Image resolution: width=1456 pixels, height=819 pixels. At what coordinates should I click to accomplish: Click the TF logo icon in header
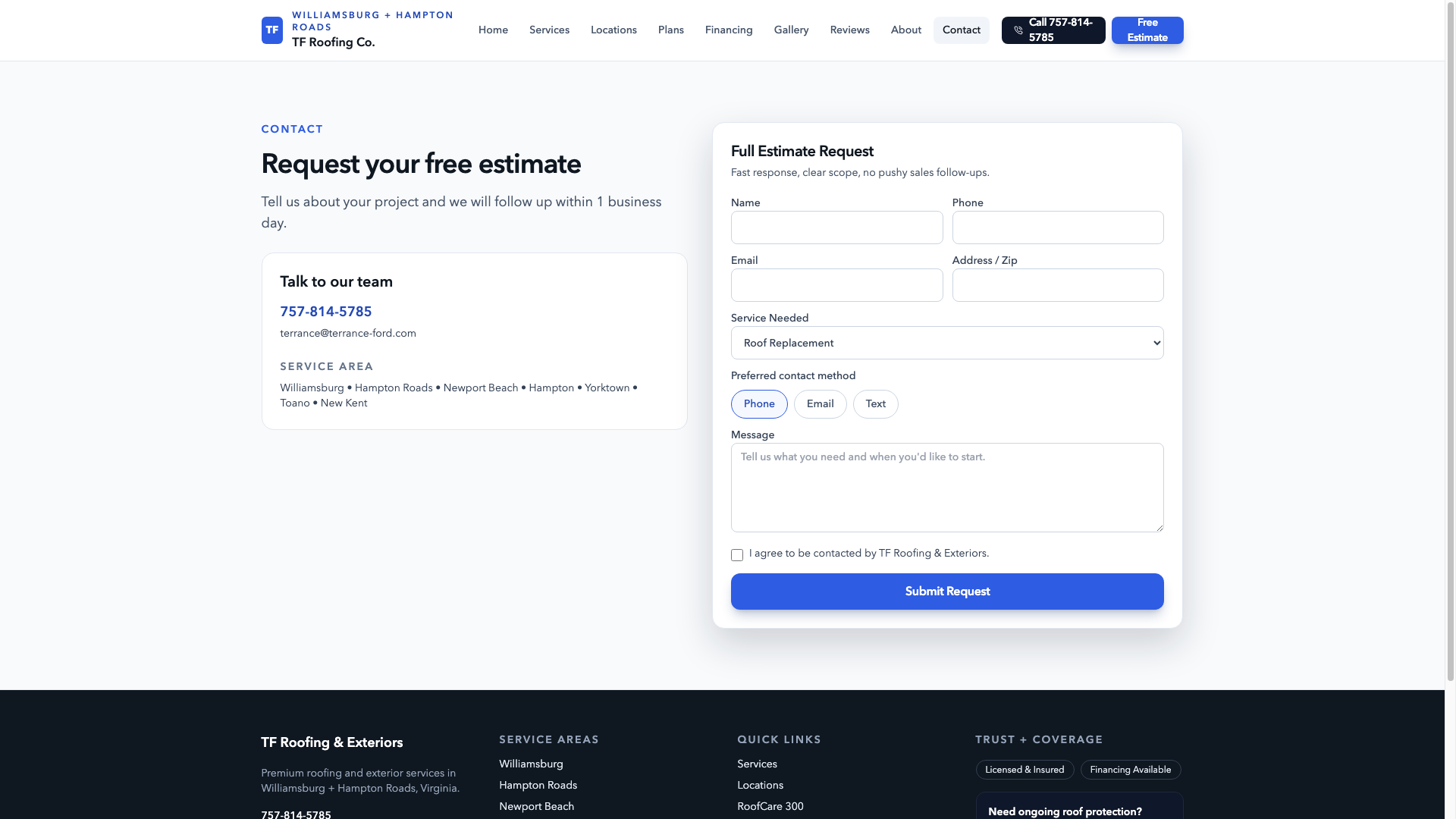point(271,30)
